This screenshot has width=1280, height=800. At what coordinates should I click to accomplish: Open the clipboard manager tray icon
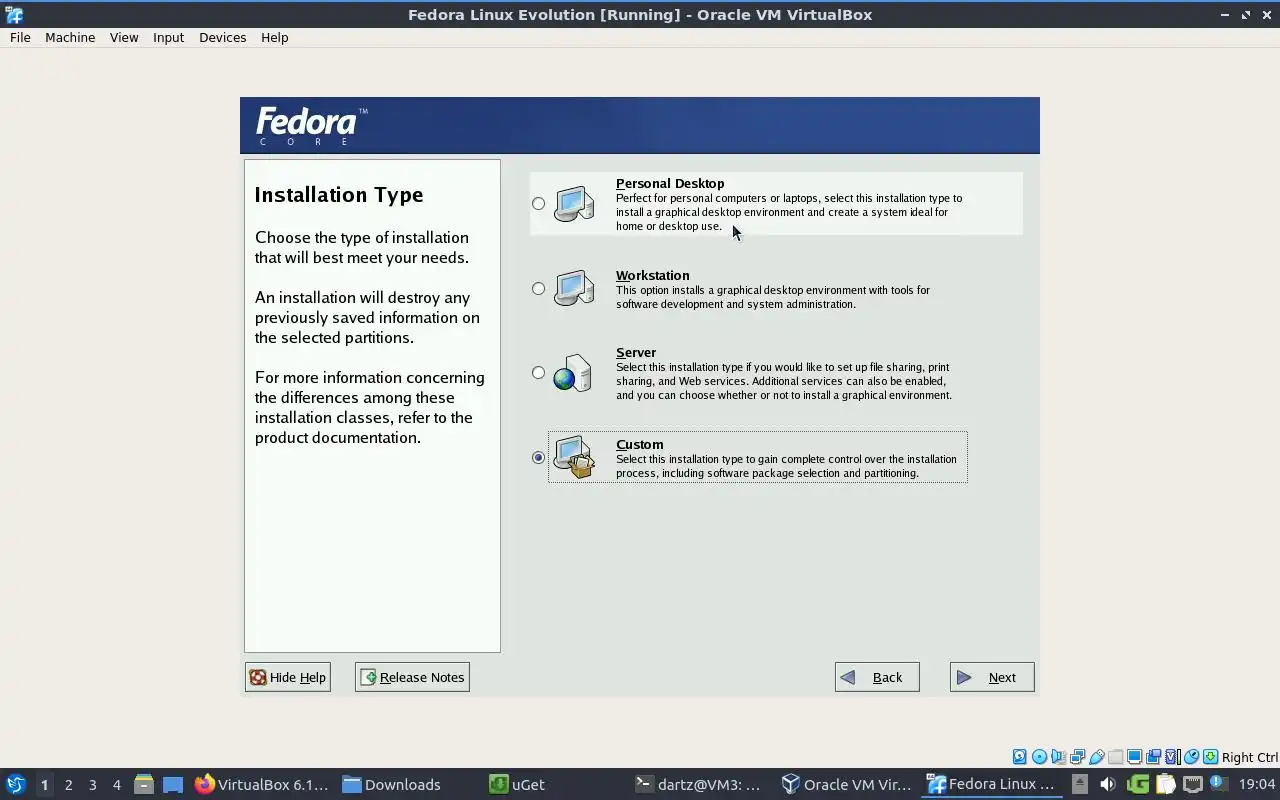pyautogui.click(x=1165, y=784)
